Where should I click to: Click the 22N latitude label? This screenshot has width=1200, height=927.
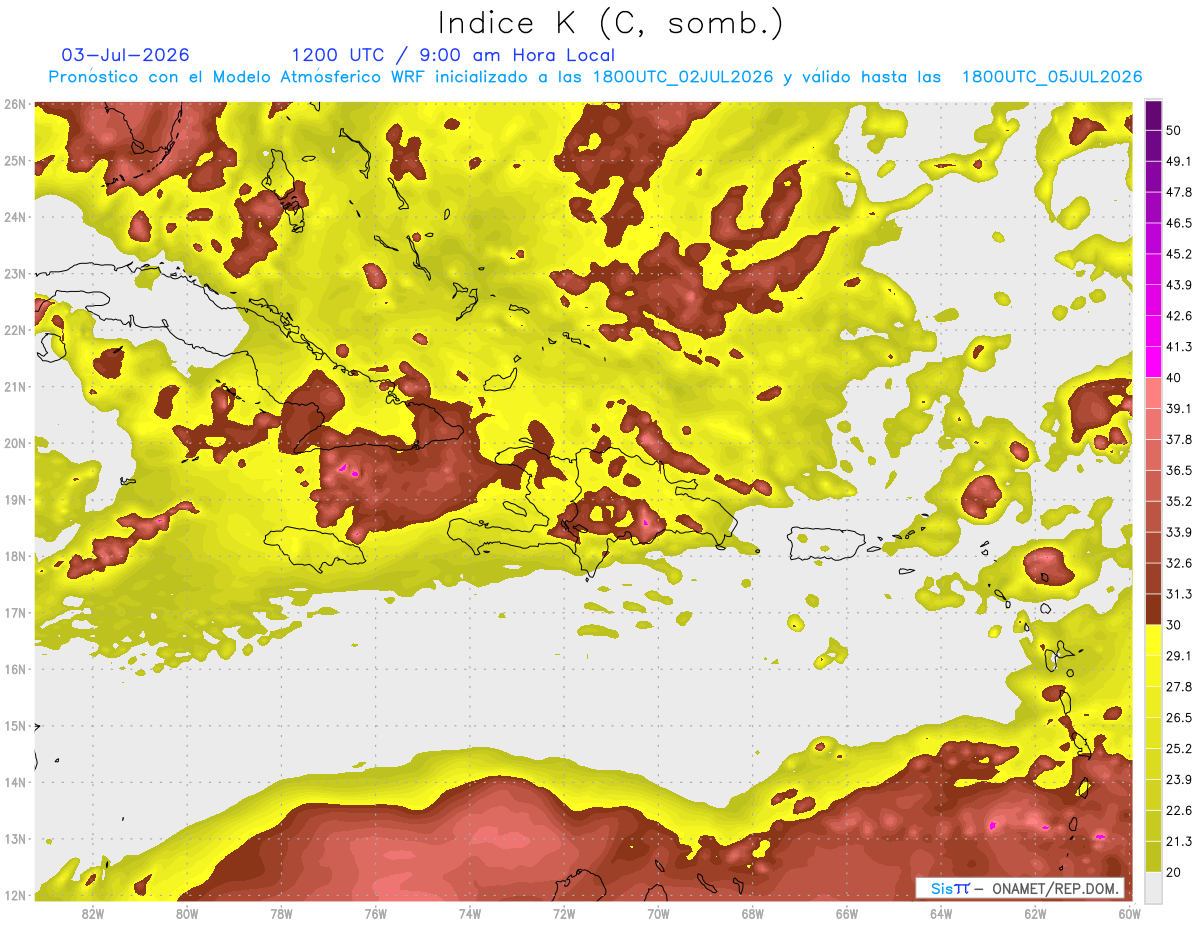tap(14, 330)
